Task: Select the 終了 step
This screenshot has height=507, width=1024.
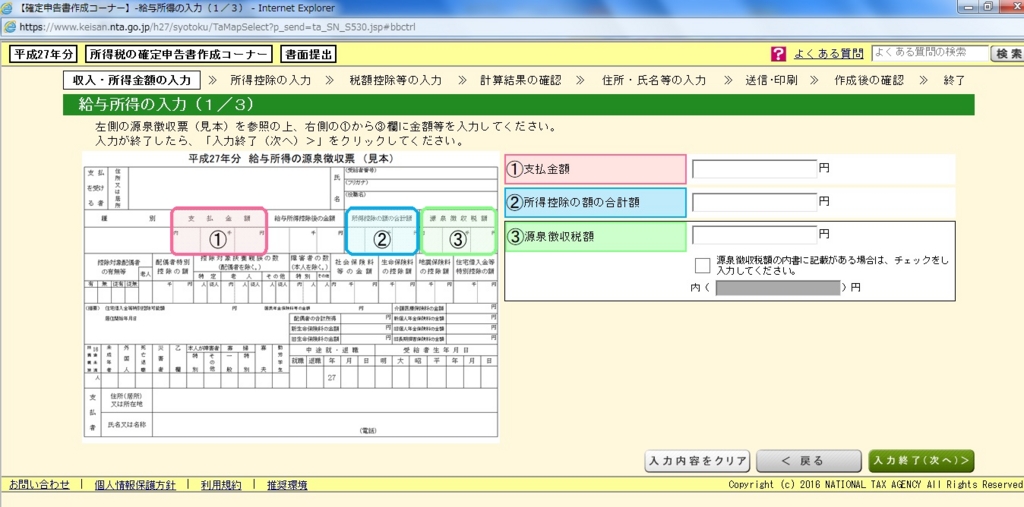Action: point(954,80)
